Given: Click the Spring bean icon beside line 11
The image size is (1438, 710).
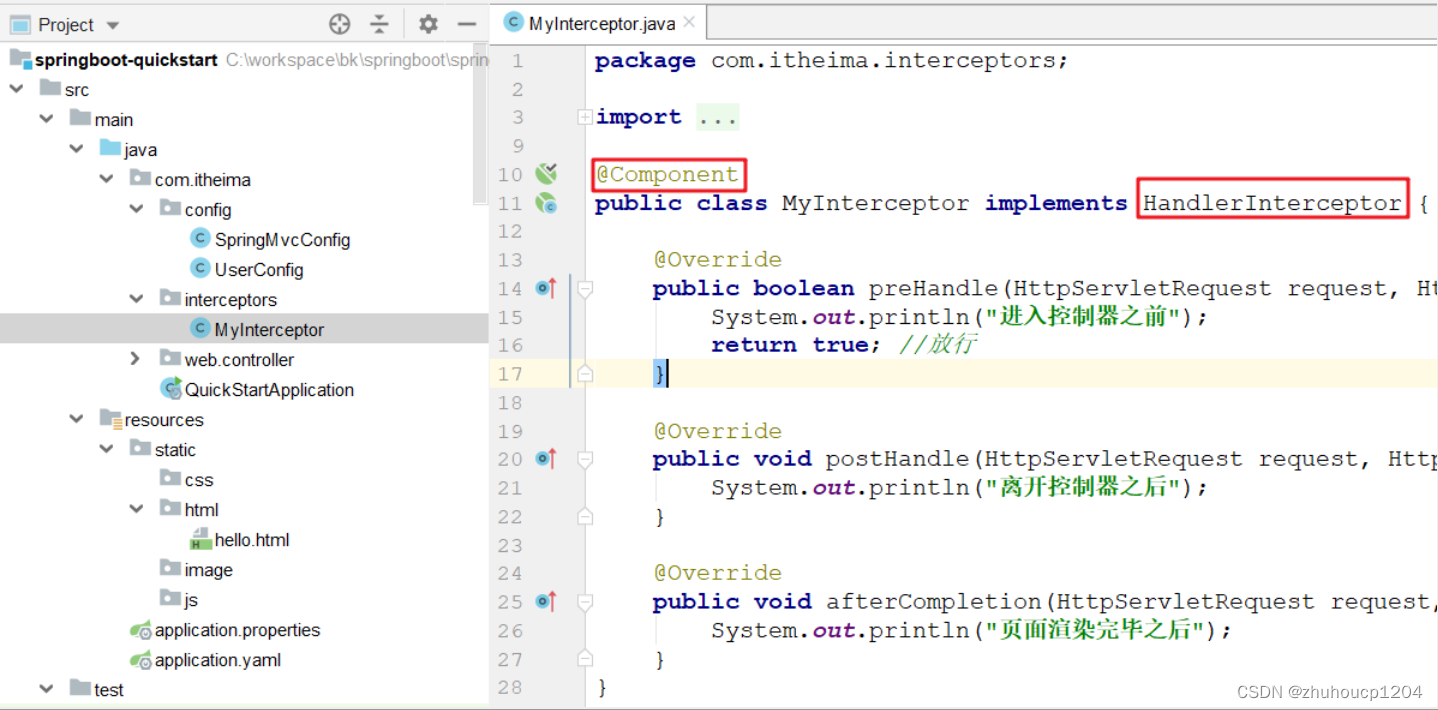Looking at the screenshot, I should pyautogui.click(x=546, y=202).
